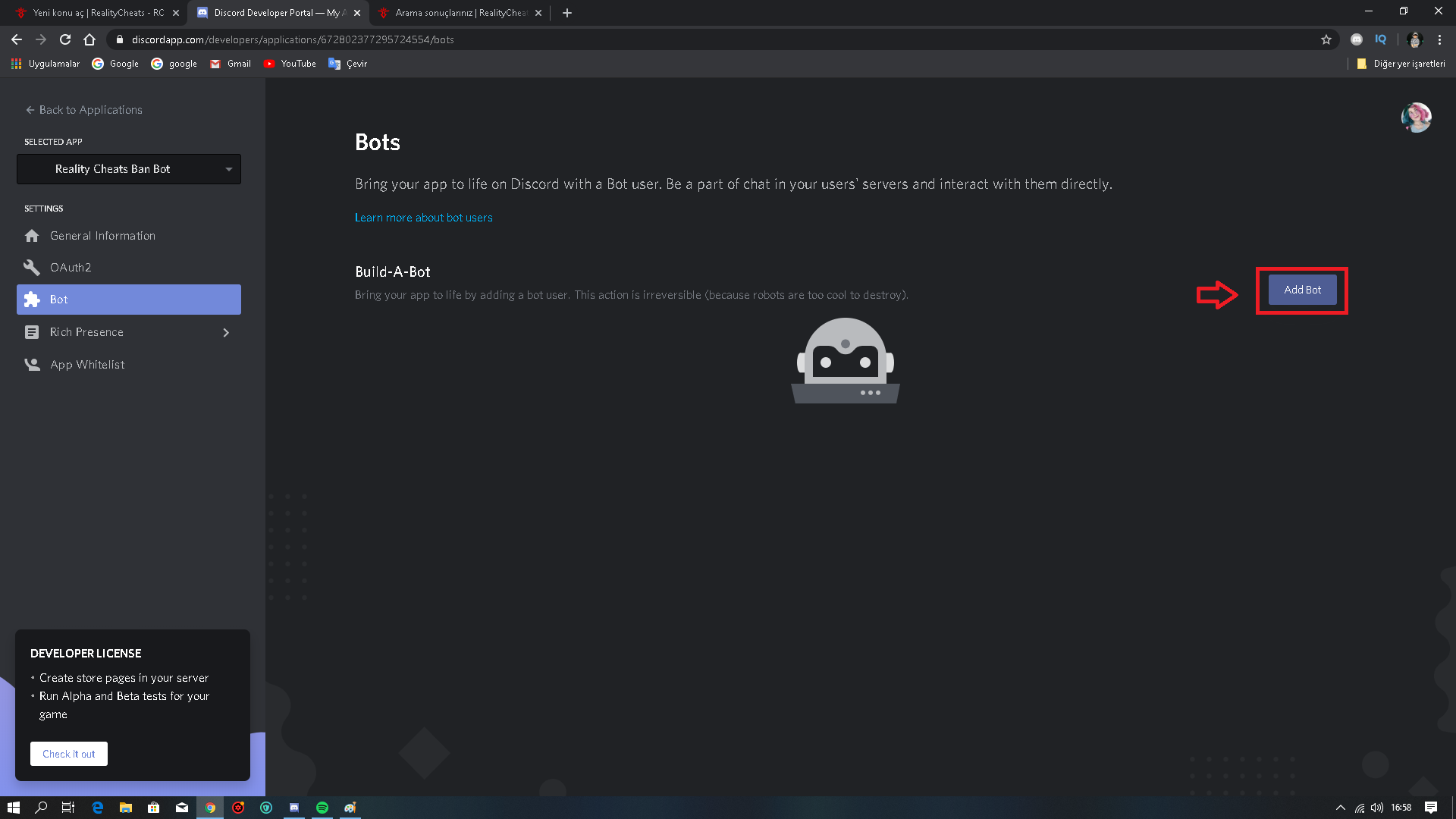Switch to the Arama sonuçlarınız RealityCheats tab
This screenshot has height=819, width=1456.
[x=460, y=13]
